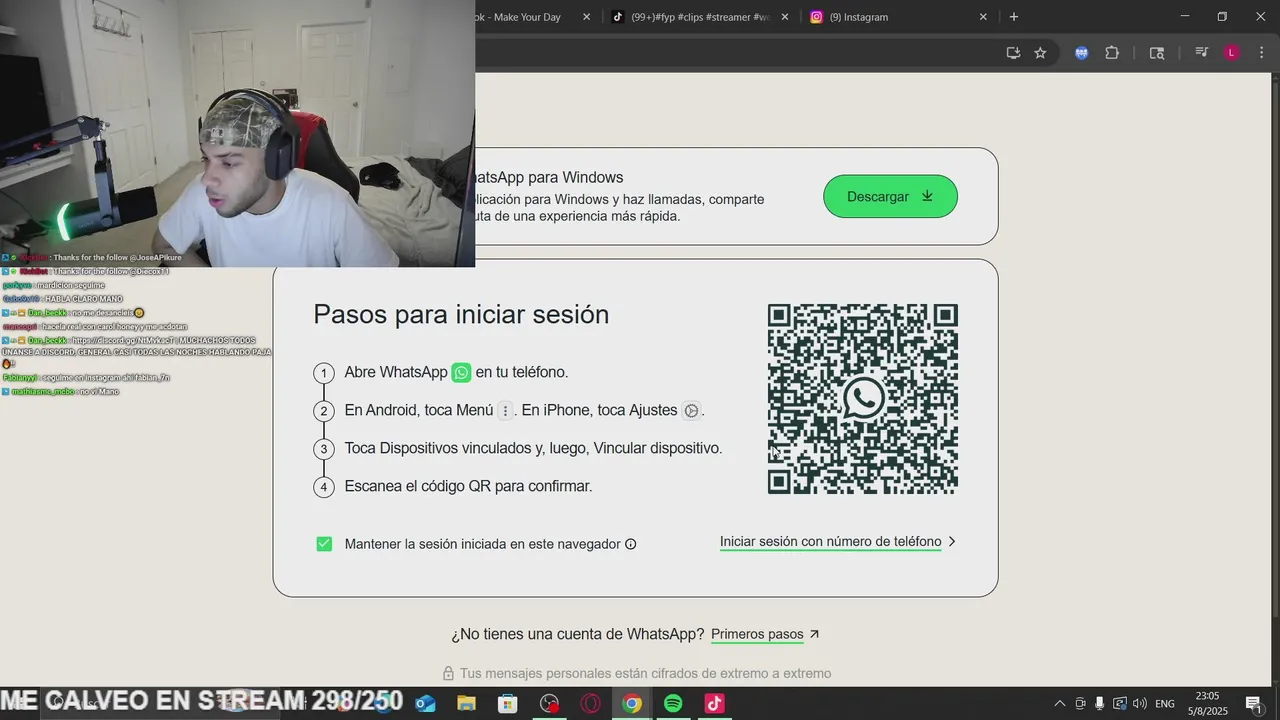Open Microsoft Store from the taskbar
The image size is (1280, 720).
click(508, 704)
